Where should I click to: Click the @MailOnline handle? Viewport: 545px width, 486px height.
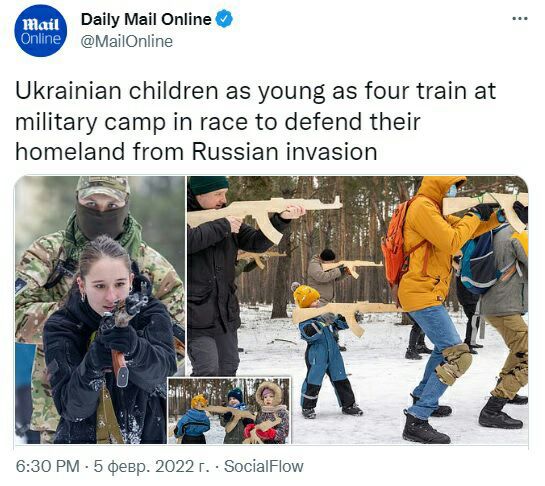127,42
